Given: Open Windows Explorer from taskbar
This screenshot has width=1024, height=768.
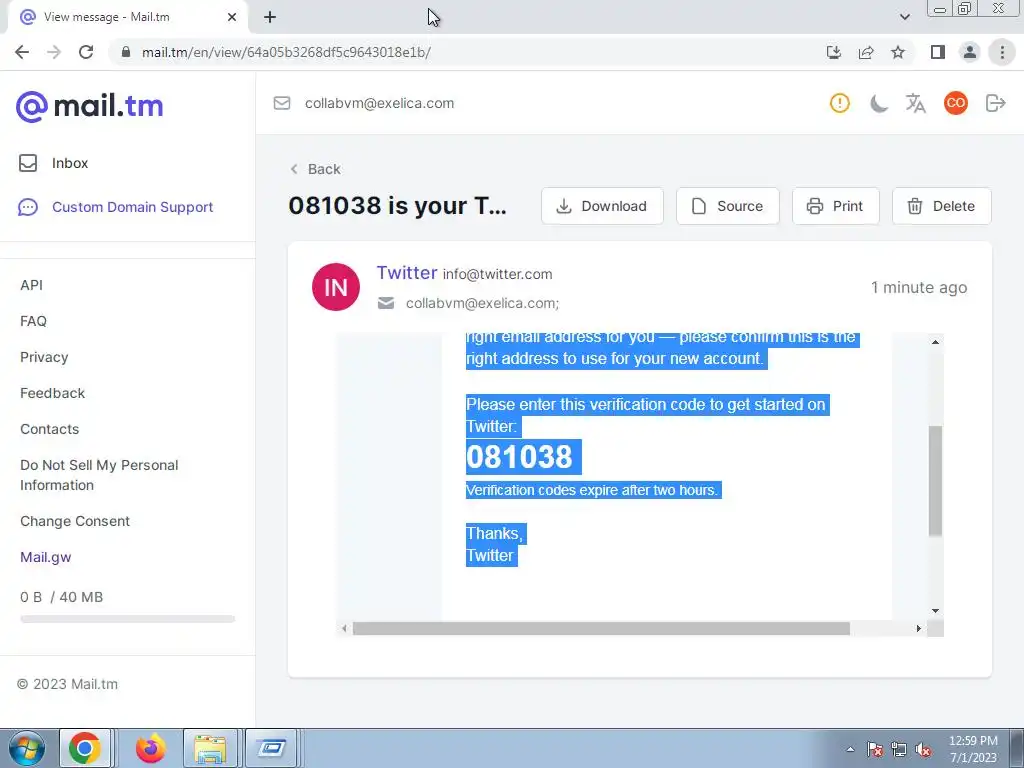Looking at the screenshot, I should 210,748.
